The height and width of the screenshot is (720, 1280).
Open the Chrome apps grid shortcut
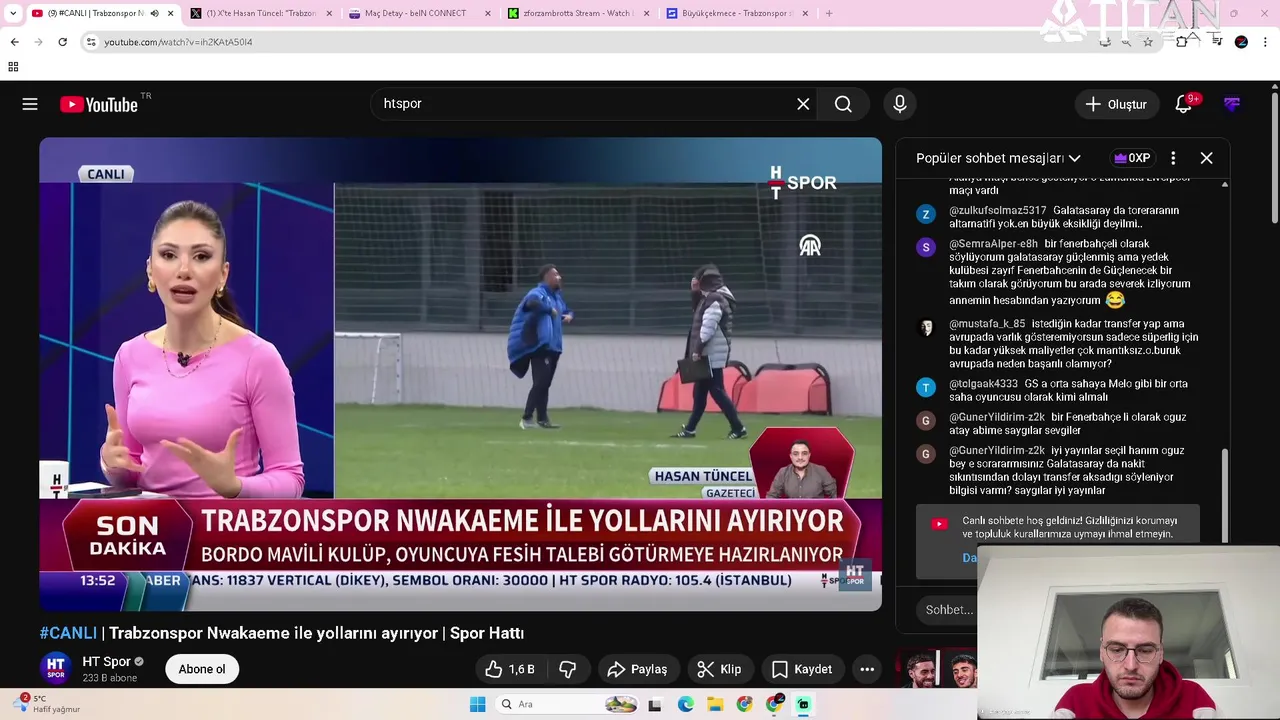[13, 67]
